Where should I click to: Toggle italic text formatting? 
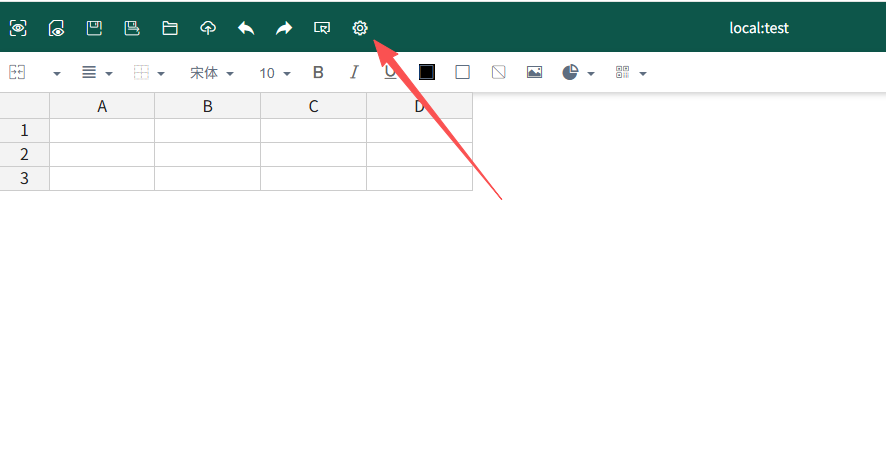point(353,72)
